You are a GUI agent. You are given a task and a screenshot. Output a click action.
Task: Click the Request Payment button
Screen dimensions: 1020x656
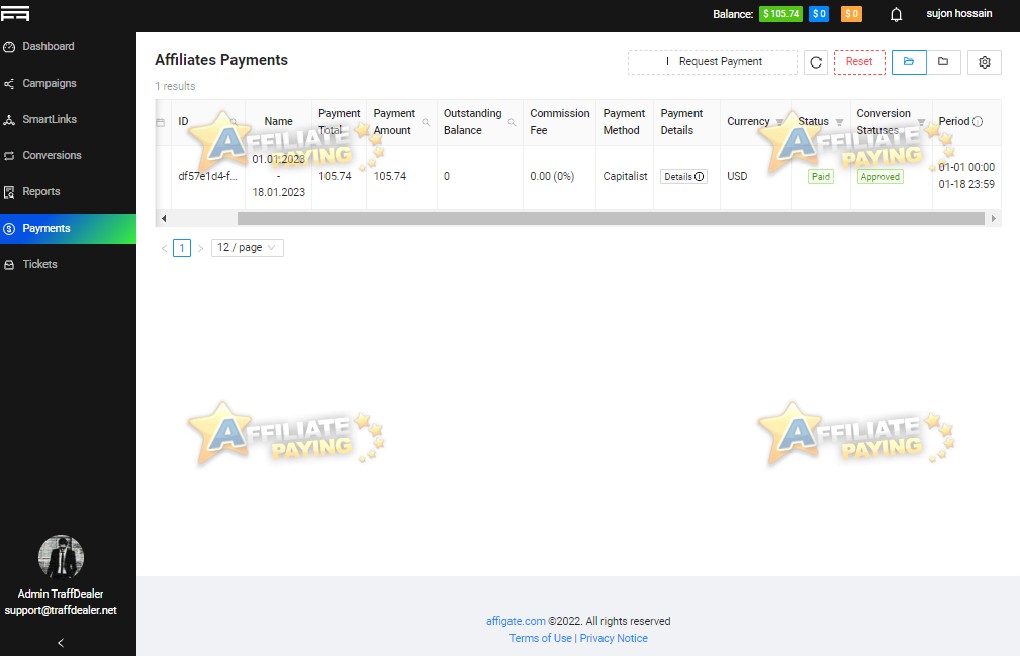(713, 62)
